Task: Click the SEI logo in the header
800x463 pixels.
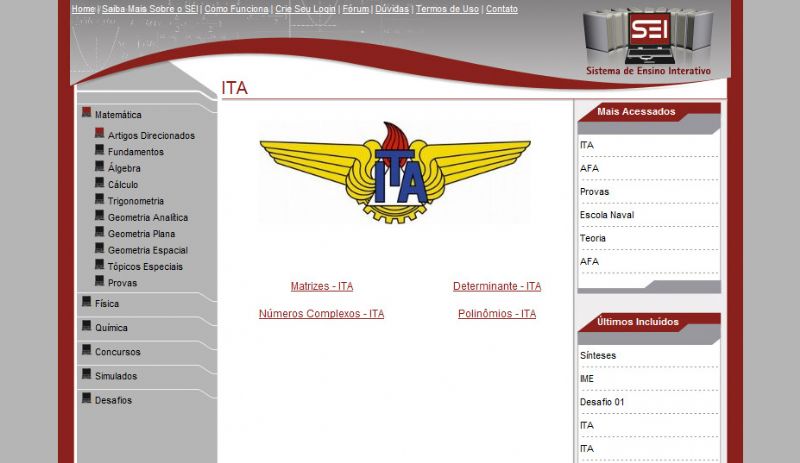Action: [648, 41]
